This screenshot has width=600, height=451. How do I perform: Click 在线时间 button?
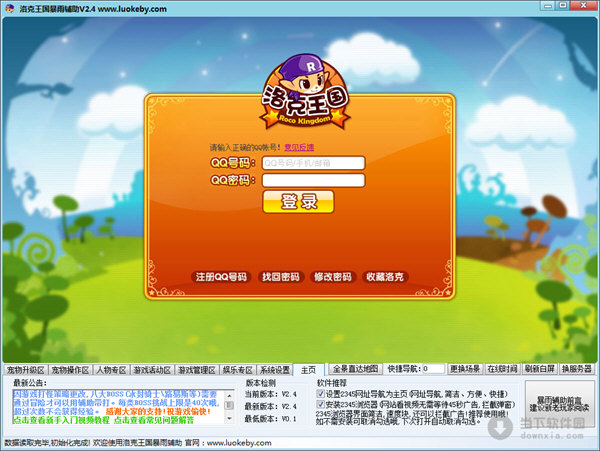502,369
